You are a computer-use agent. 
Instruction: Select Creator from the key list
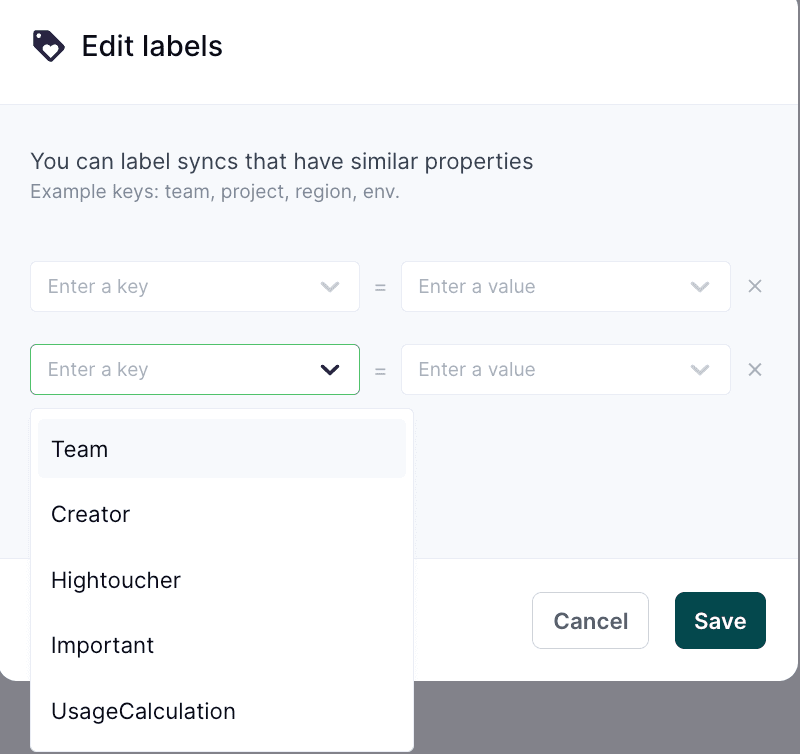222,514
